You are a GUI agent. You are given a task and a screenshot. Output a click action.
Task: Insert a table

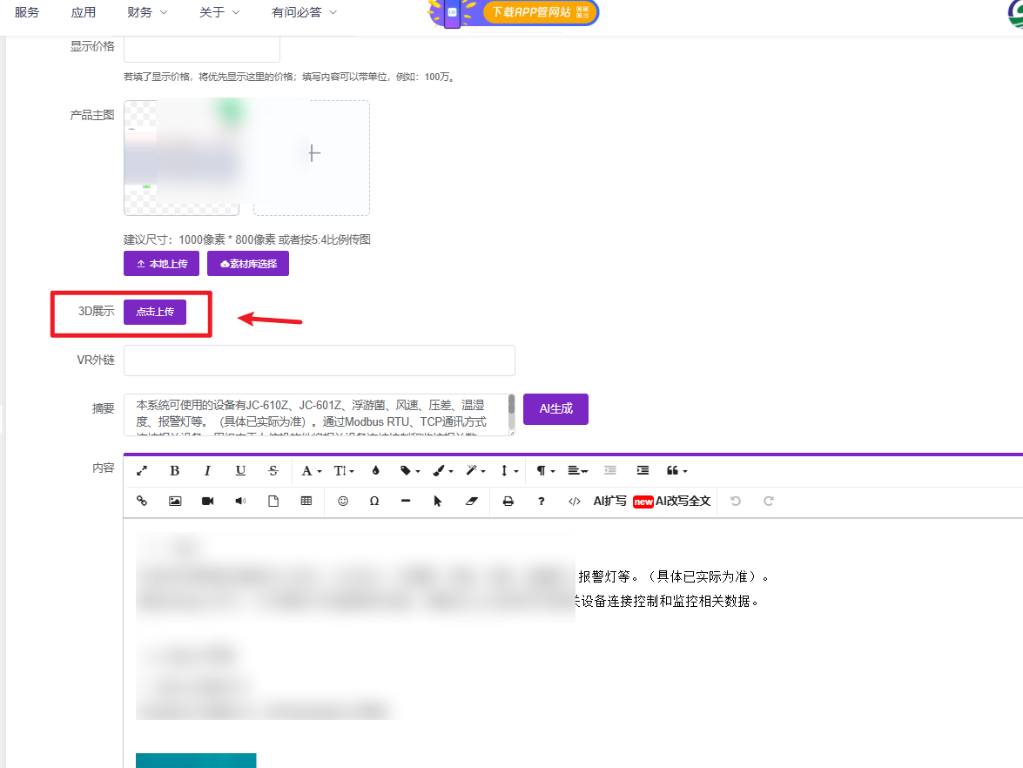pyautogui.click(x=306, y=501)
